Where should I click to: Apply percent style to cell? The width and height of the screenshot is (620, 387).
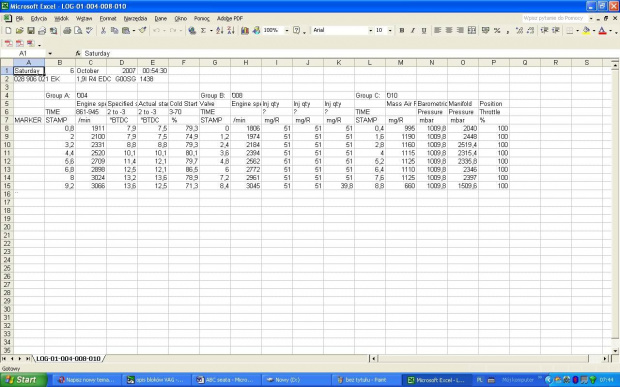[x=497, y=30]
